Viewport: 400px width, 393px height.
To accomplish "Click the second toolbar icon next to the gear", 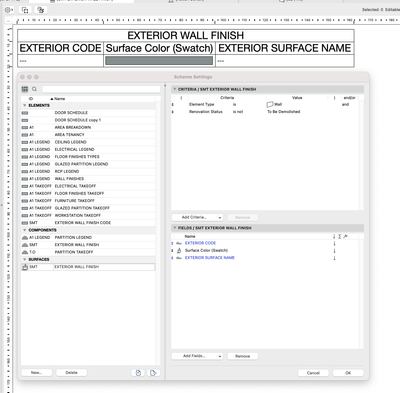I will point(25,10).
